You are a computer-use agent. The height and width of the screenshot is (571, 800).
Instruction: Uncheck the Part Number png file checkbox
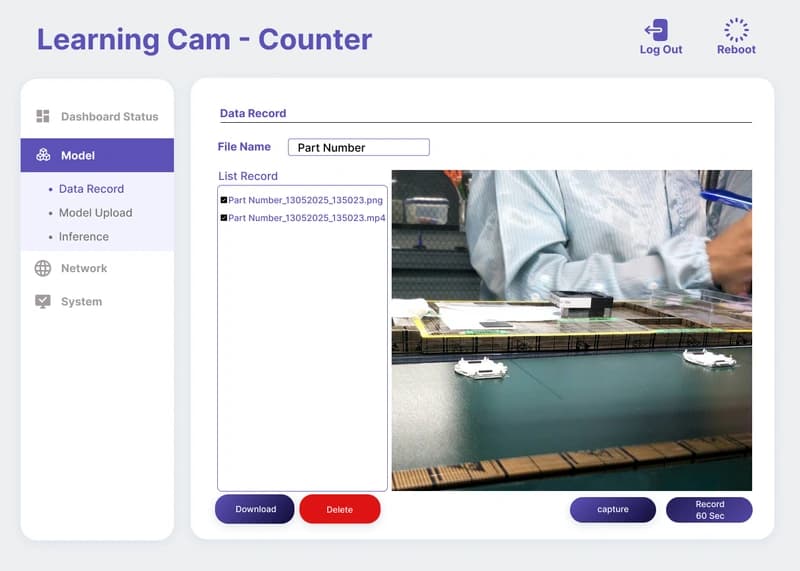click(223, 200)
